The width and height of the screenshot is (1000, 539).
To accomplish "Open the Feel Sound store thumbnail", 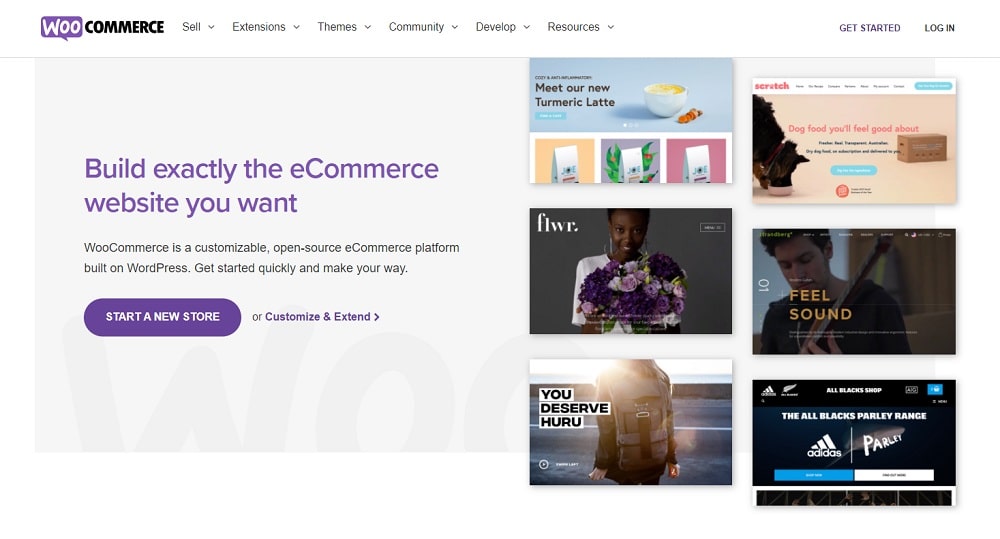I will (x=854, y=292).
